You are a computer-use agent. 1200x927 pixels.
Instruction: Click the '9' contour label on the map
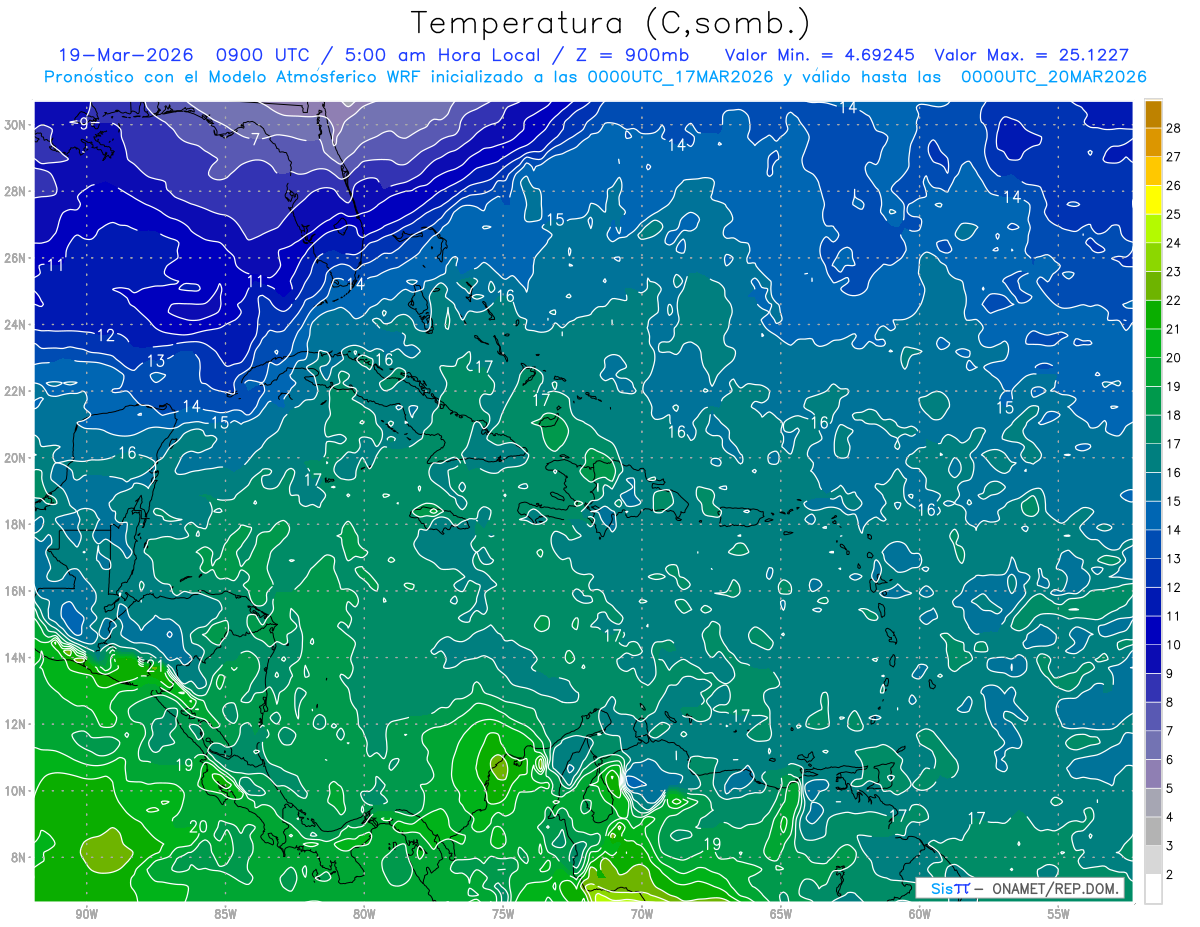pyautogui.click(x=84, y=122)
